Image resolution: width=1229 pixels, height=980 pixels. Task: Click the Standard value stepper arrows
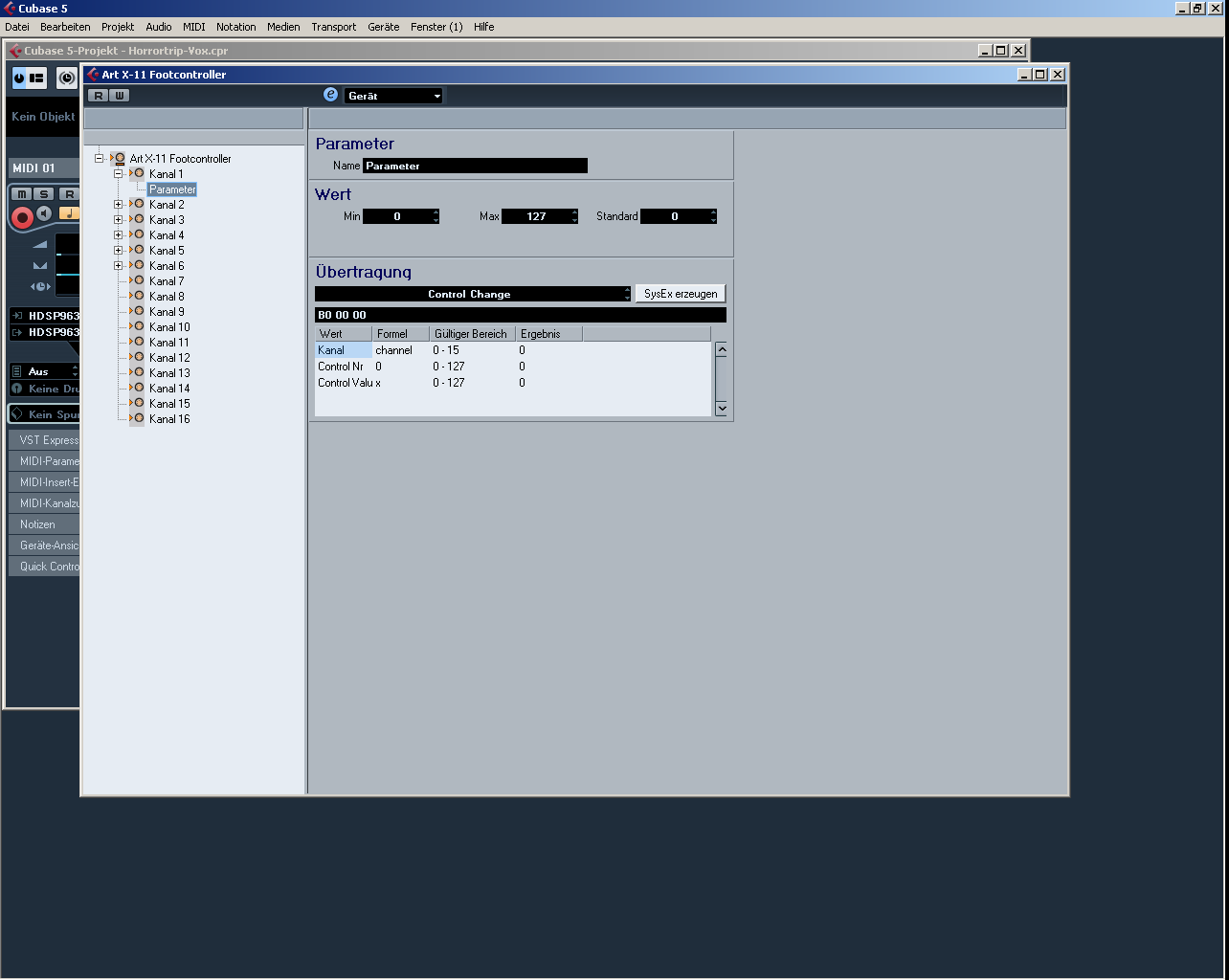pos(713,216)
